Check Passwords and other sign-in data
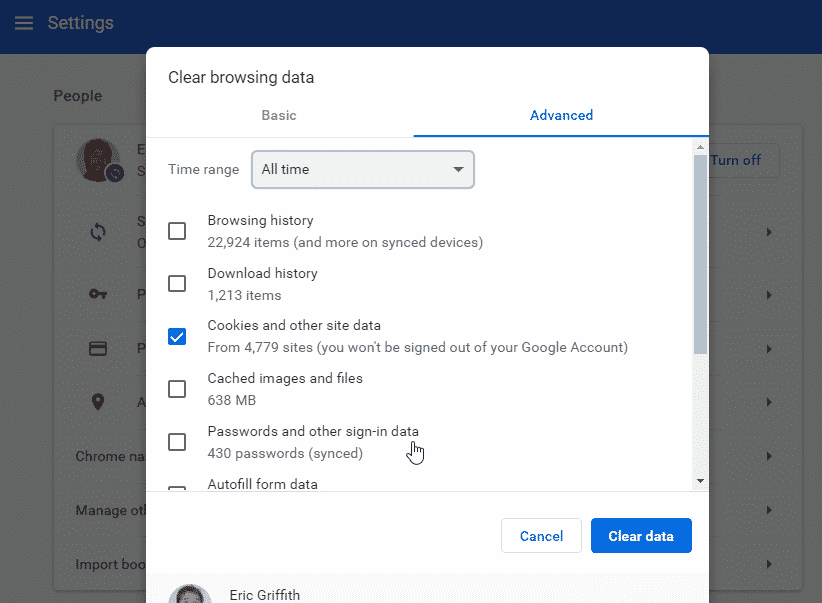 [x=177, y=441]
